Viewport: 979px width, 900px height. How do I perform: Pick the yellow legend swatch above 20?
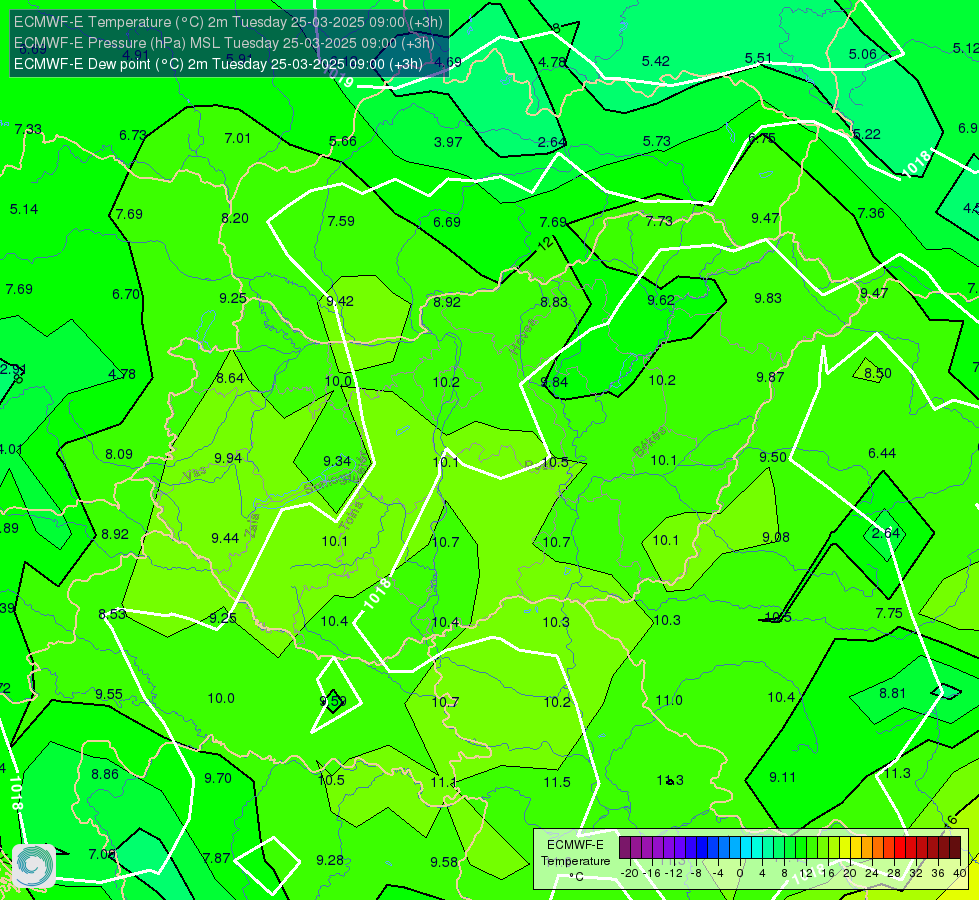point(845,848)
